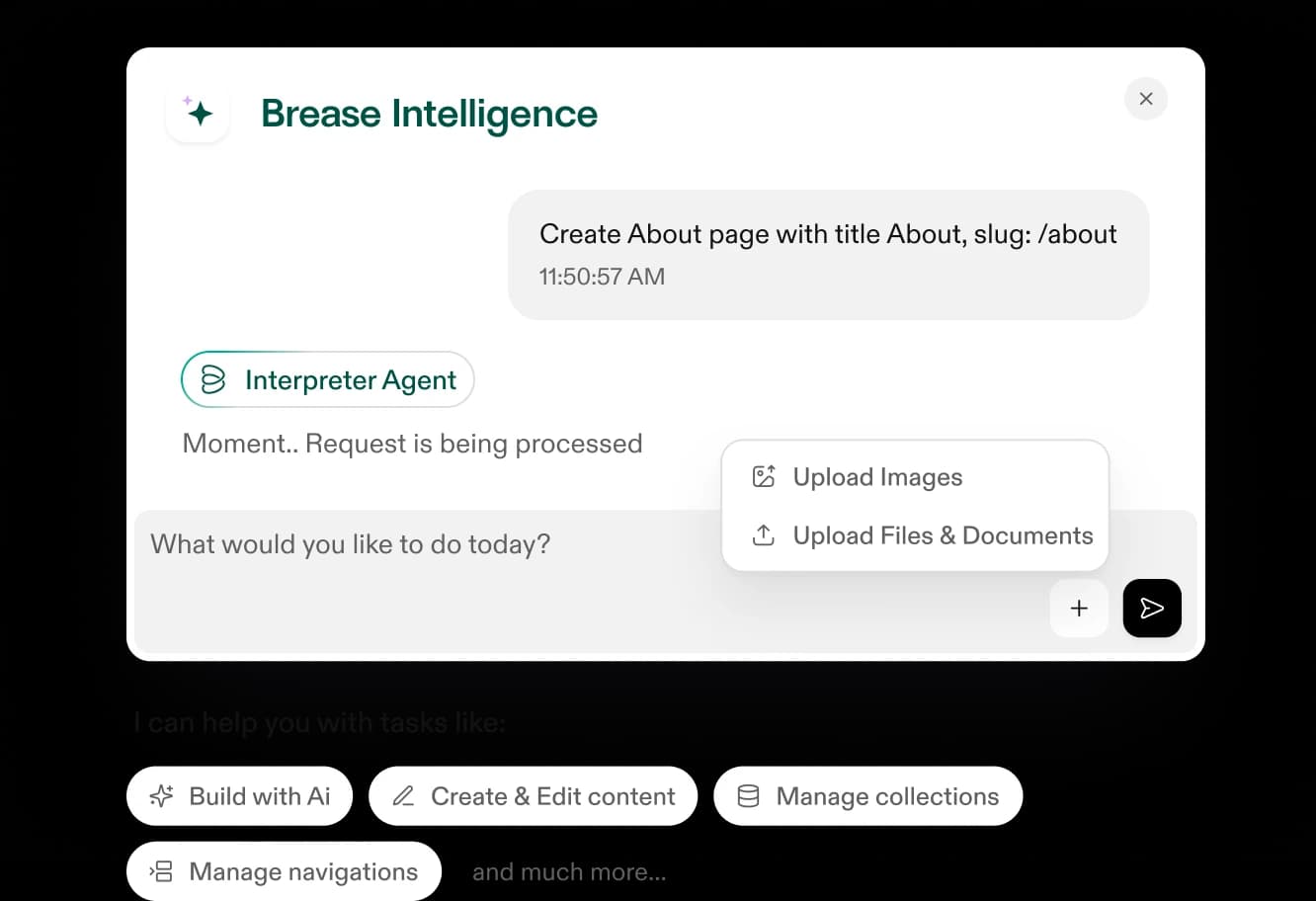The image size is (1316, 901).
Task: Click the paper plane send icon
Action: point(1152,608)
